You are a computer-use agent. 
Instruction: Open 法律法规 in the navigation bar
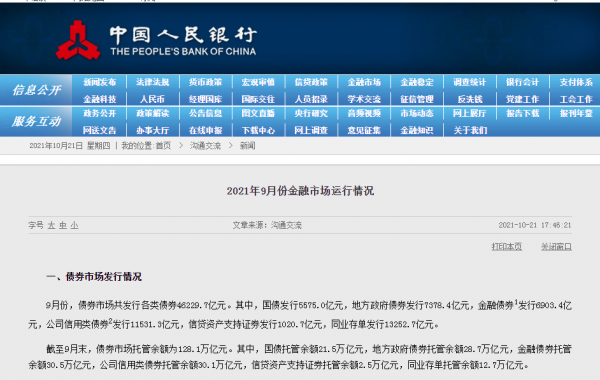152,82
